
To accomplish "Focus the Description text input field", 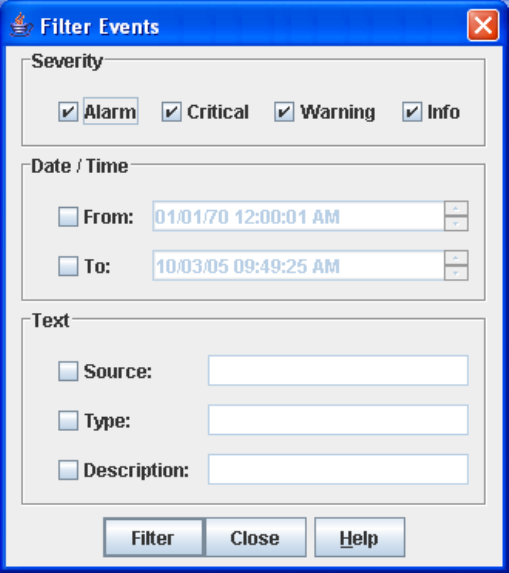I will pyautogui.click(x=338, y=469).
